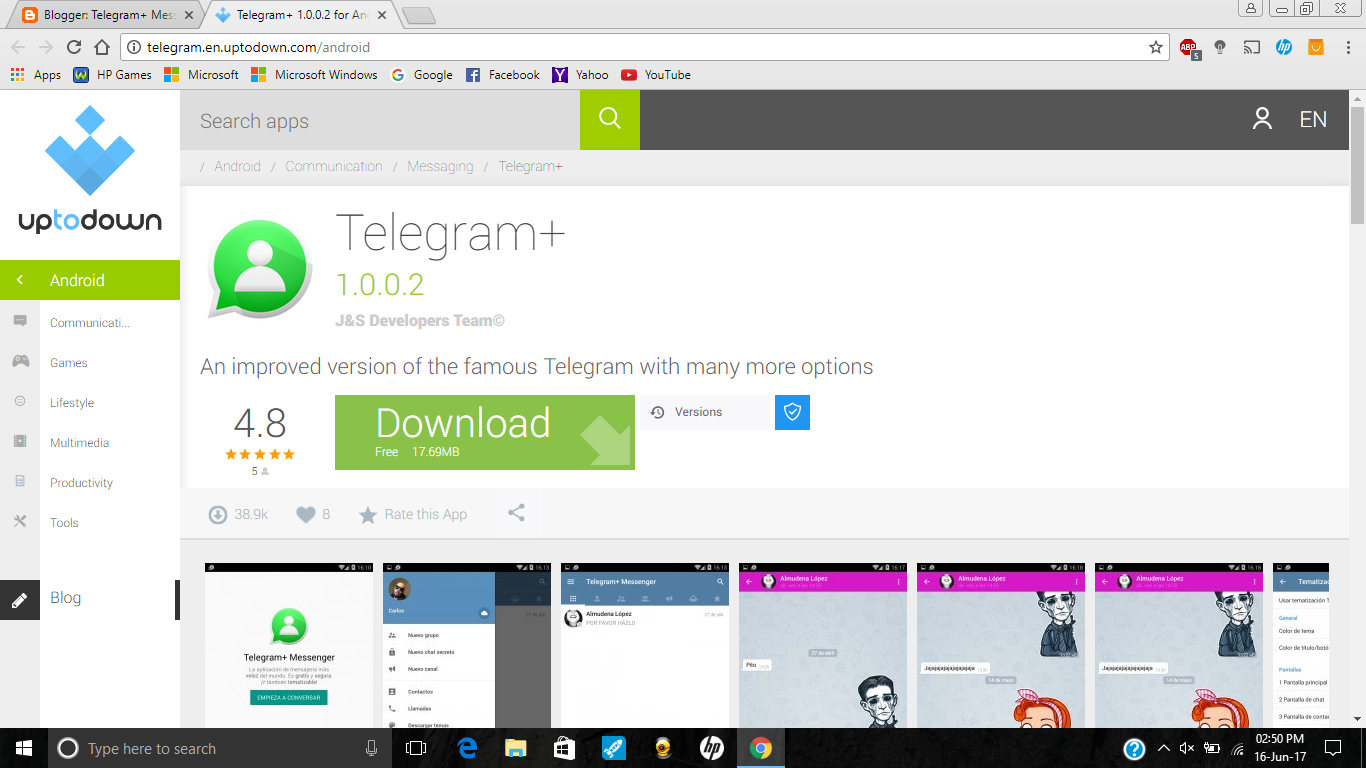Viewport: 1366px width, 768px height.
Task: Click the Telegram+ breadcrumb
Action: pyautogui.click(x=530, y=166)
